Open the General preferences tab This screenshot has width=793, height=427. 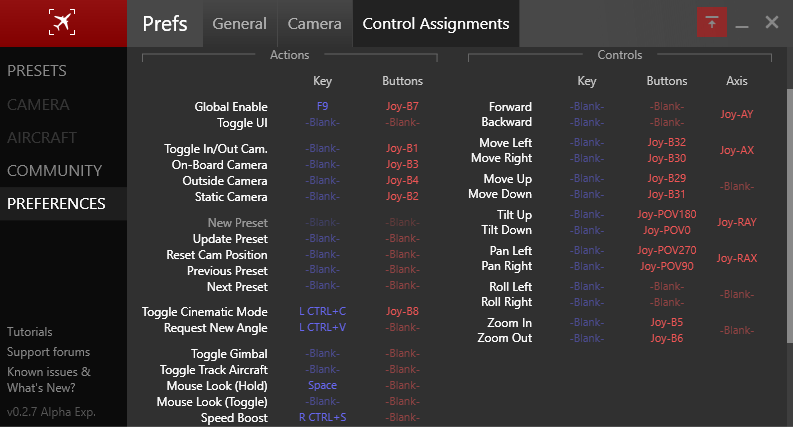coord(240,24)
